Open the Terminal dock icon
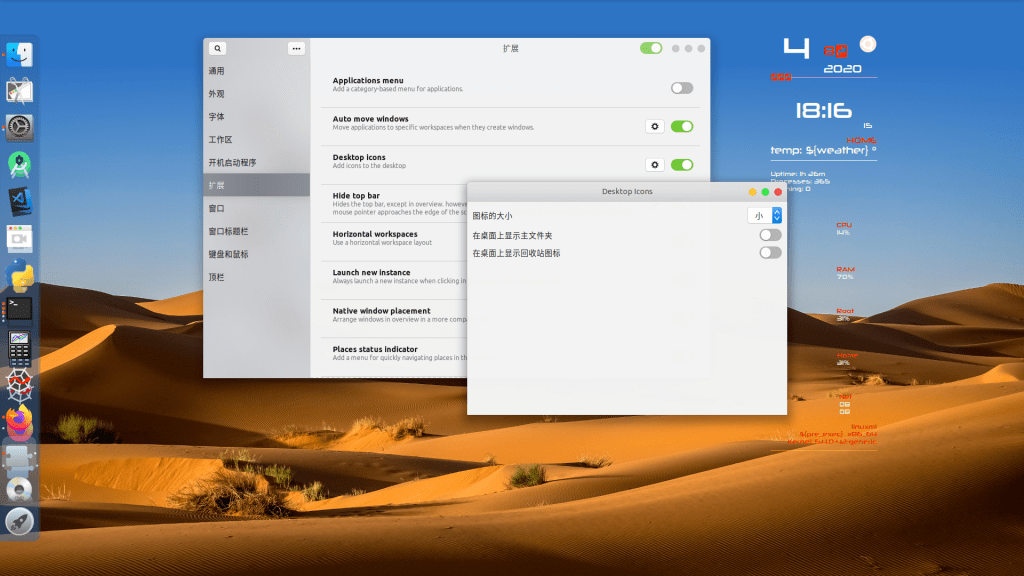 point(19,309)
